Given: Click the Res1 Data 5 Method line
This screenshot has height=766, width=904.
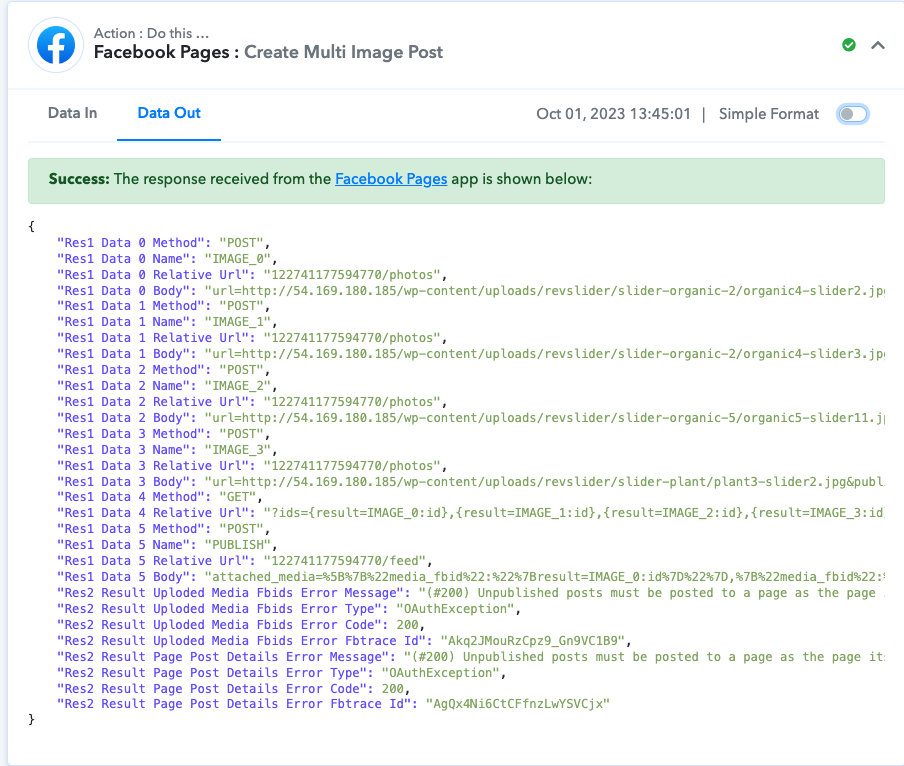Looking at the screenshot, I should [163, 529].
